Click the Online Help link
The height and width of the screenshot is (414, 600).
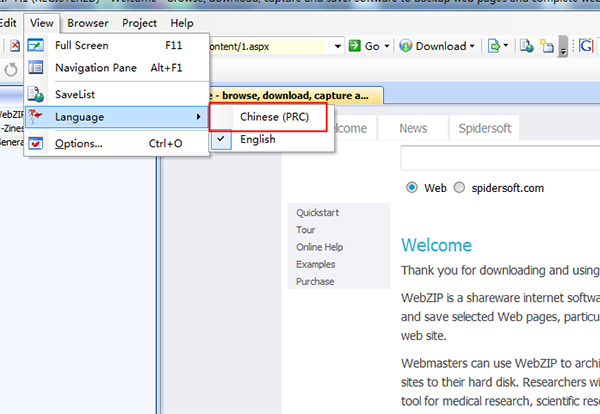tap(320, 247)
